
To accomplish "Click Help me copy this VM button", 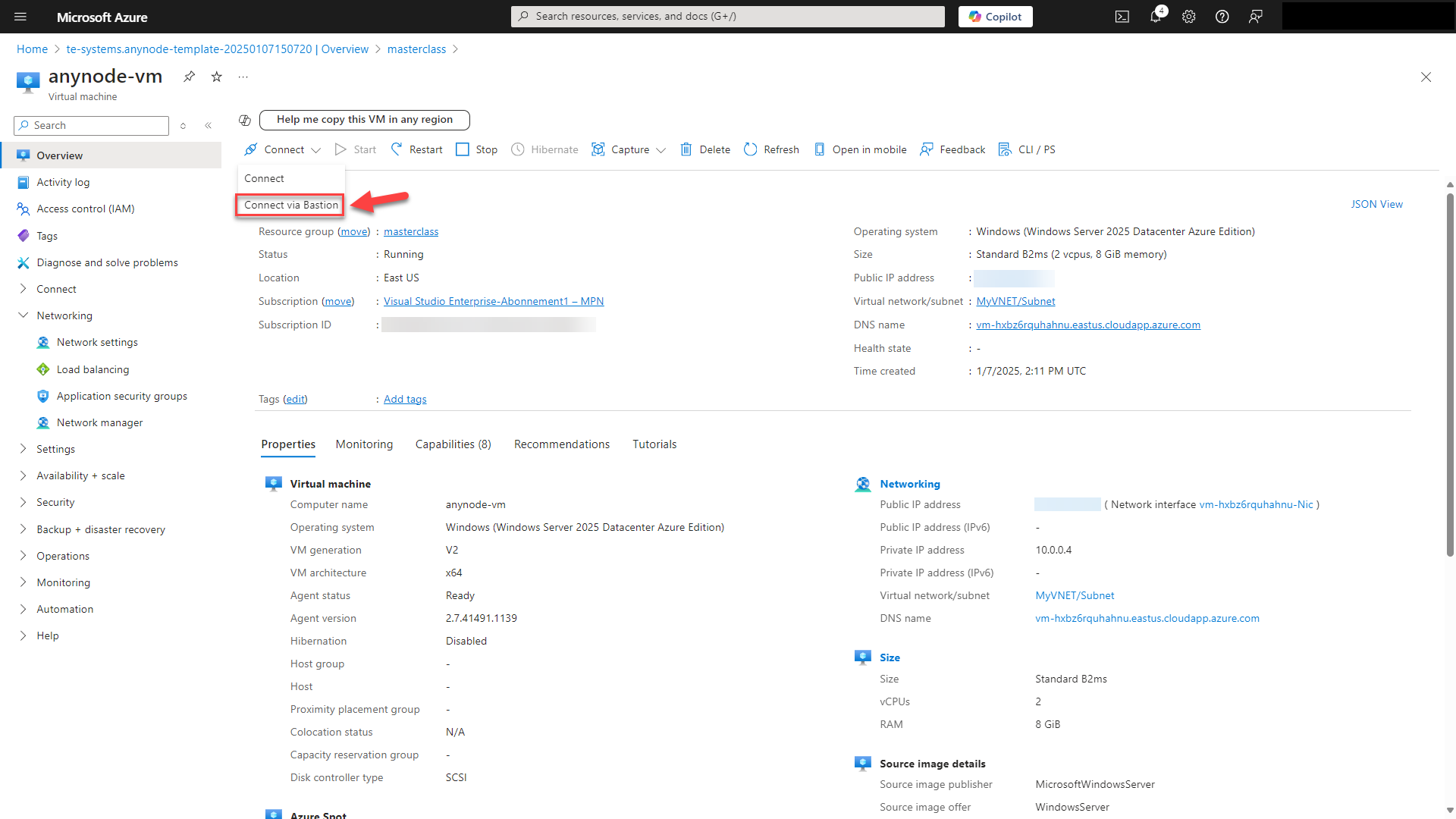I will [365, 120].
